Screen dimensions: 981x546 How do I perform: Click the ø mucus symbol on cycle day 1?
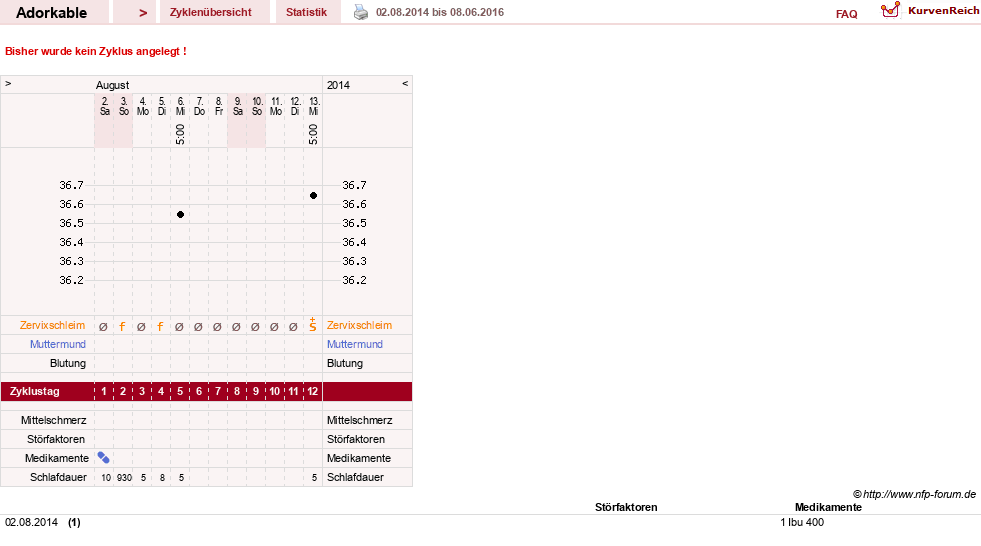(103, 326)
